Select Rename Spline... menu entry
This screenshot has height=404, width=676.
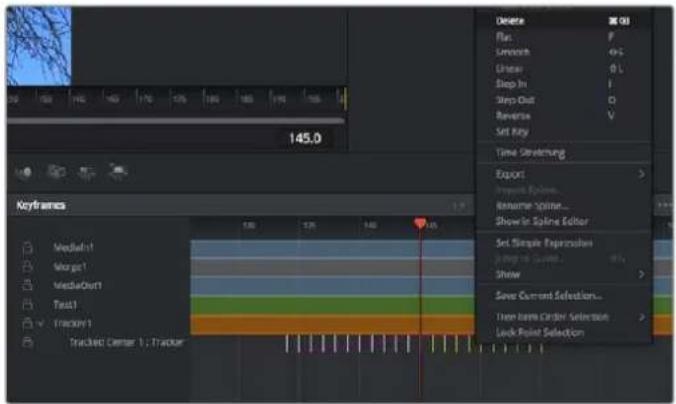pos(532,206)
